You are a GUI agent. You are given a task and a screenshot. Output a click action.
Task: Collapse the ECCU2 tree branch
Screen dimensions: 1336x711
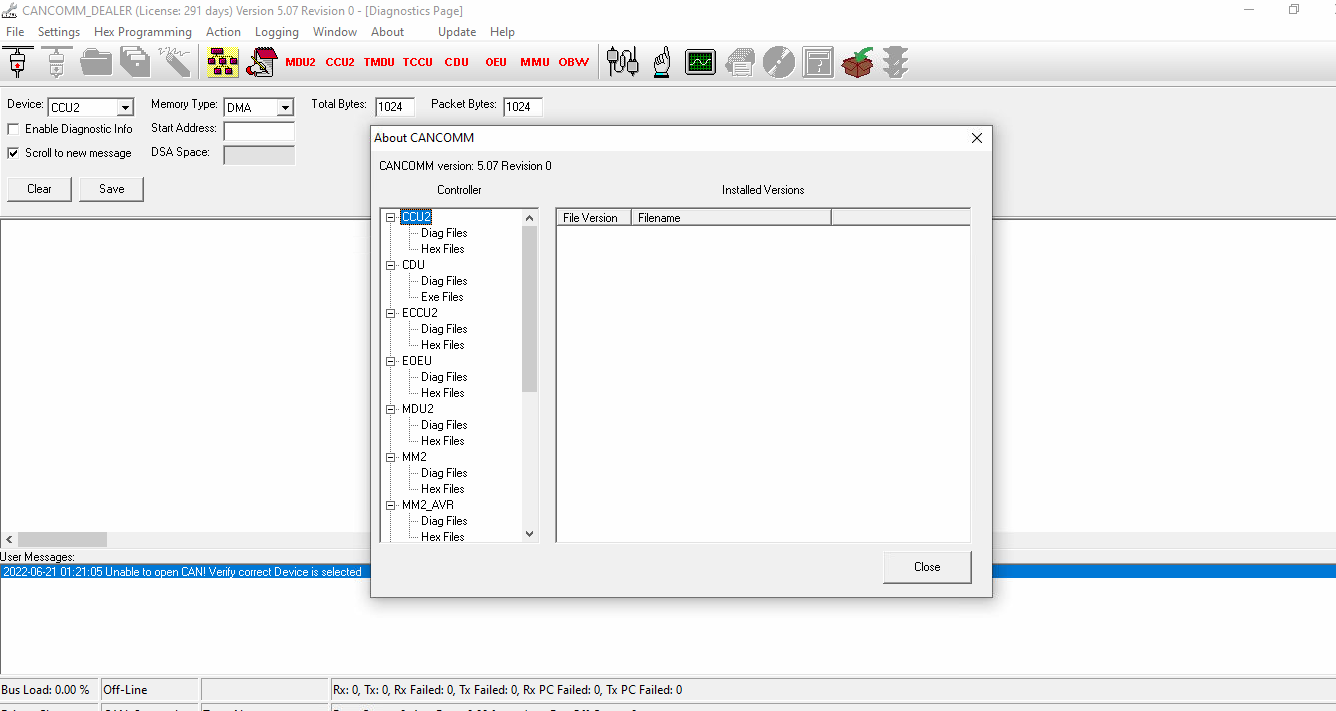[x=391, y=312]
